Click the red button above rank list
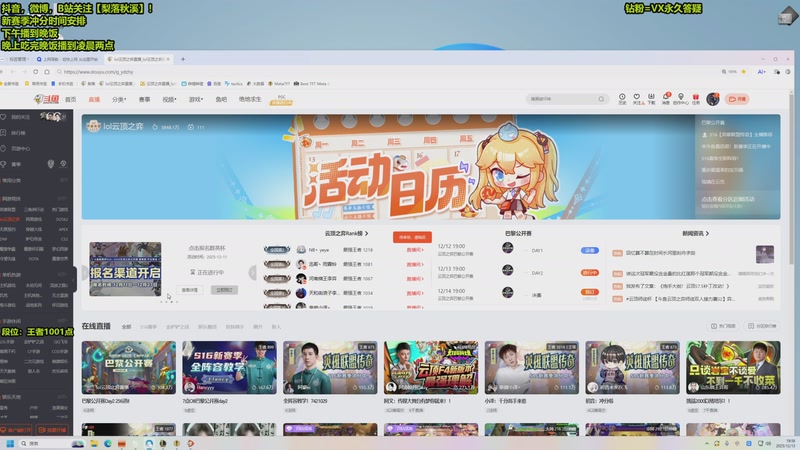 pos(412,237)
